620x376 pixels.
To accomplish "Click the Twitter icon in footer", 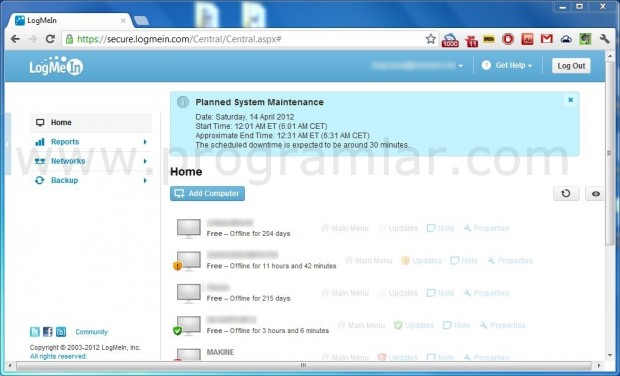I will click(x=35, y=332).
